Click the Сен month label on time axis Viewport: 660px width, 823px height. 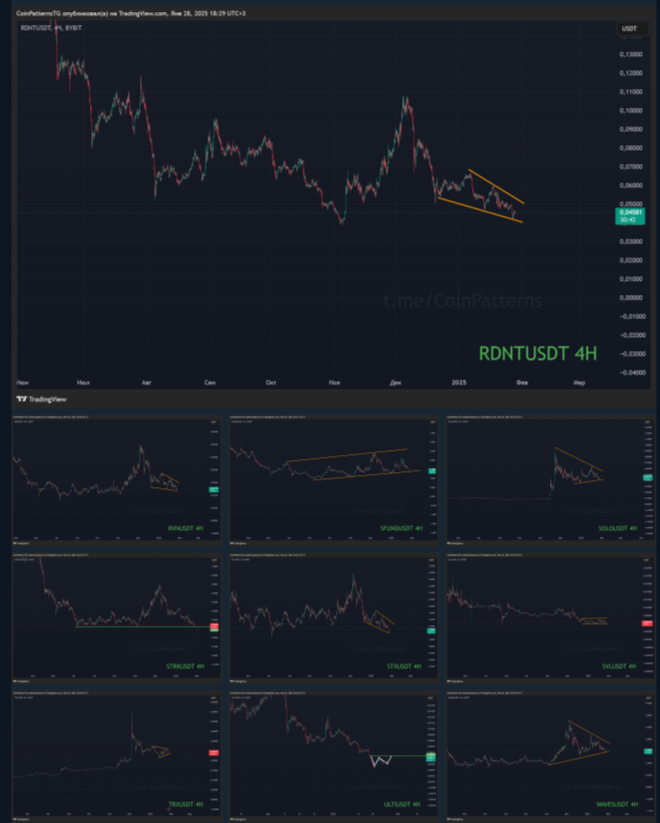point(209,383)
